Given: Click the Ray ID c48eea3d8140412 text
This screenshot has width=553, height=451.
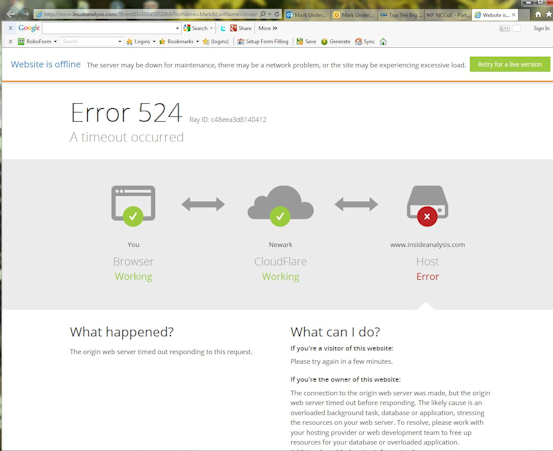Looking at the screenshot, I should pos(228,120).
